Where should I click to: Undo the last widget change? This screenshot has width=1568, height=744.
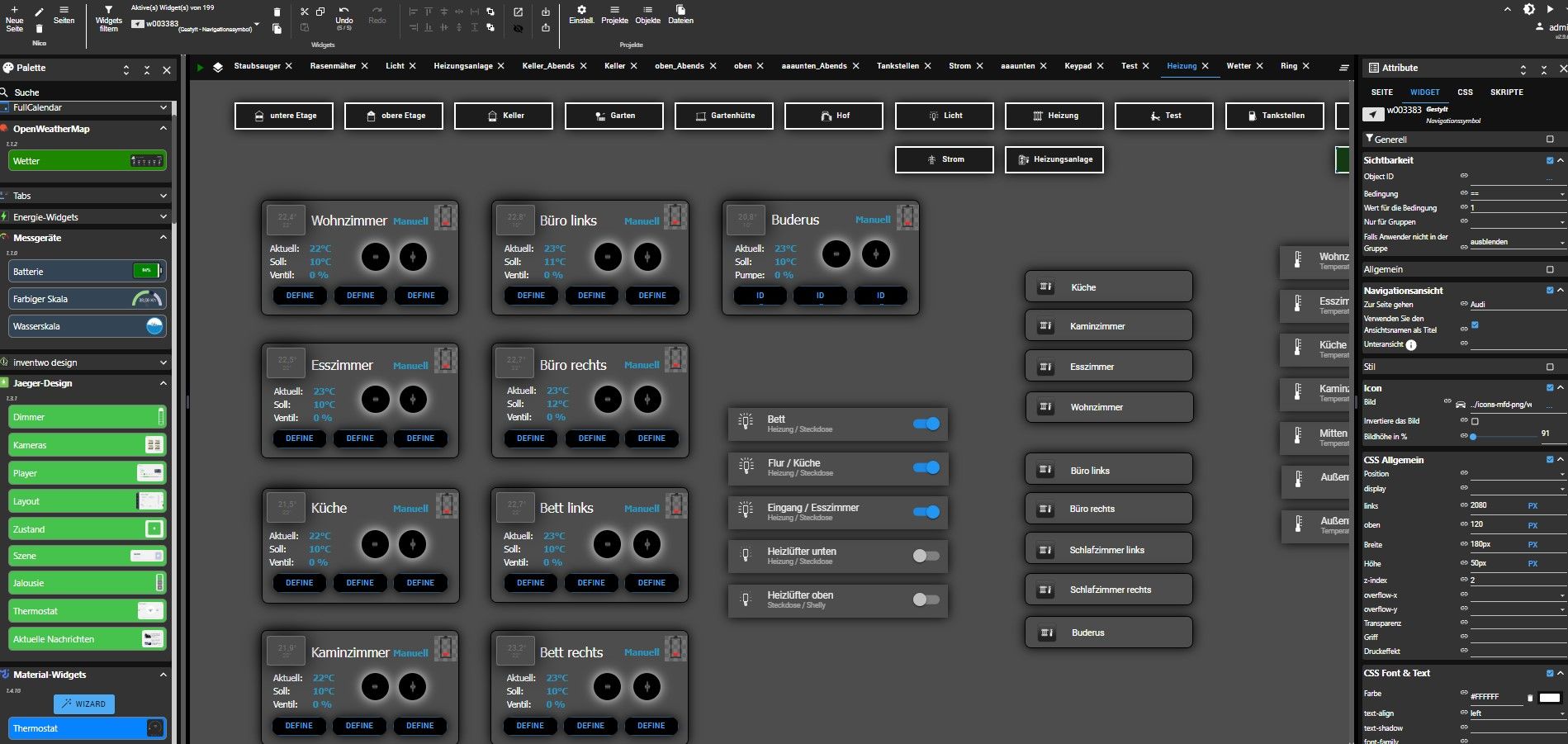pyautogui.click(x=344, y=17)
